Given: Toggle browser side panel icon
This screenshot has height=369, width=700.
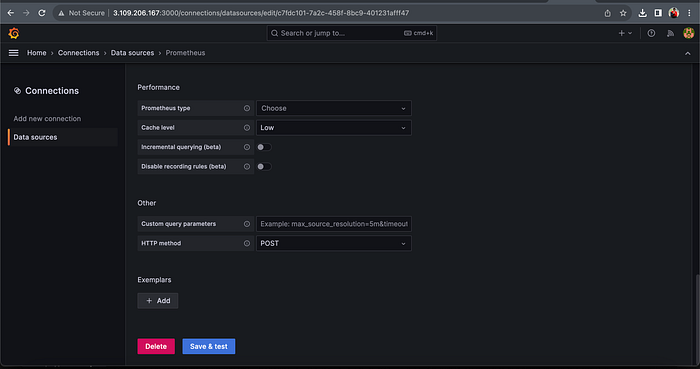Looking at the screenshot, I should click(x=658, y=13).
